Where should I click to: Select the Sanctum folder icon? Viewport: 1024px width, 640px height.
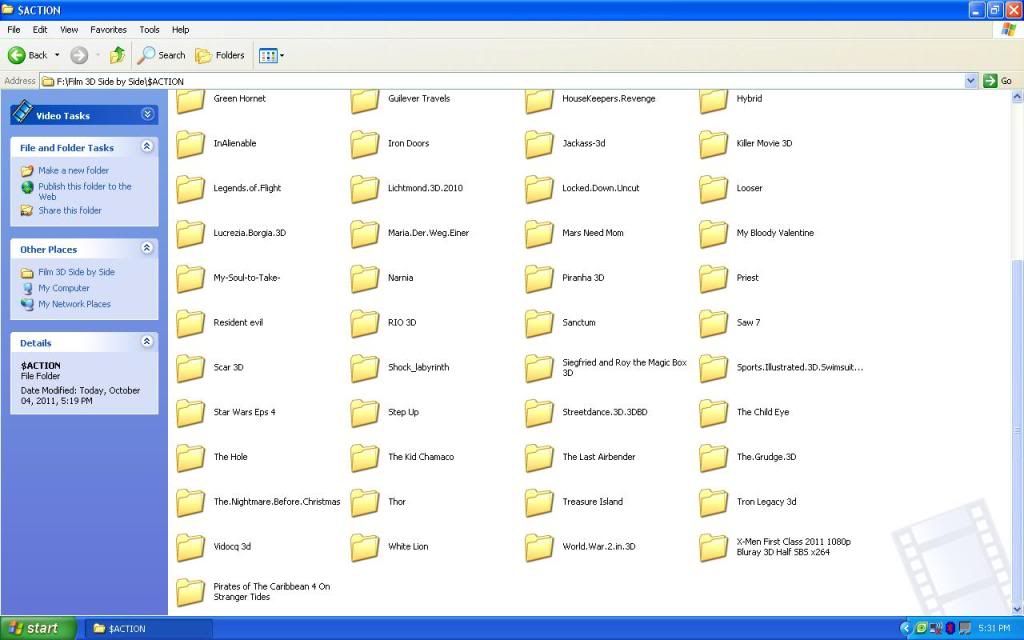539,323
